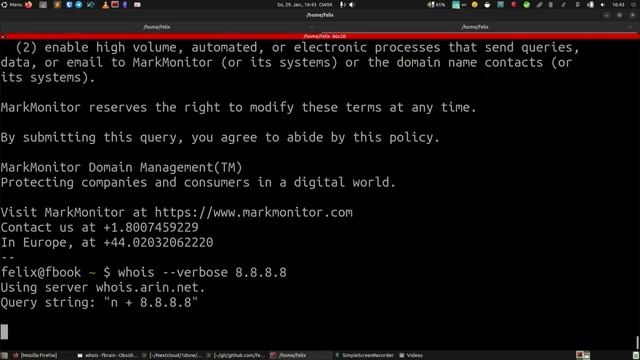Click the terminal scrollbar handle

tap(637, 343)
